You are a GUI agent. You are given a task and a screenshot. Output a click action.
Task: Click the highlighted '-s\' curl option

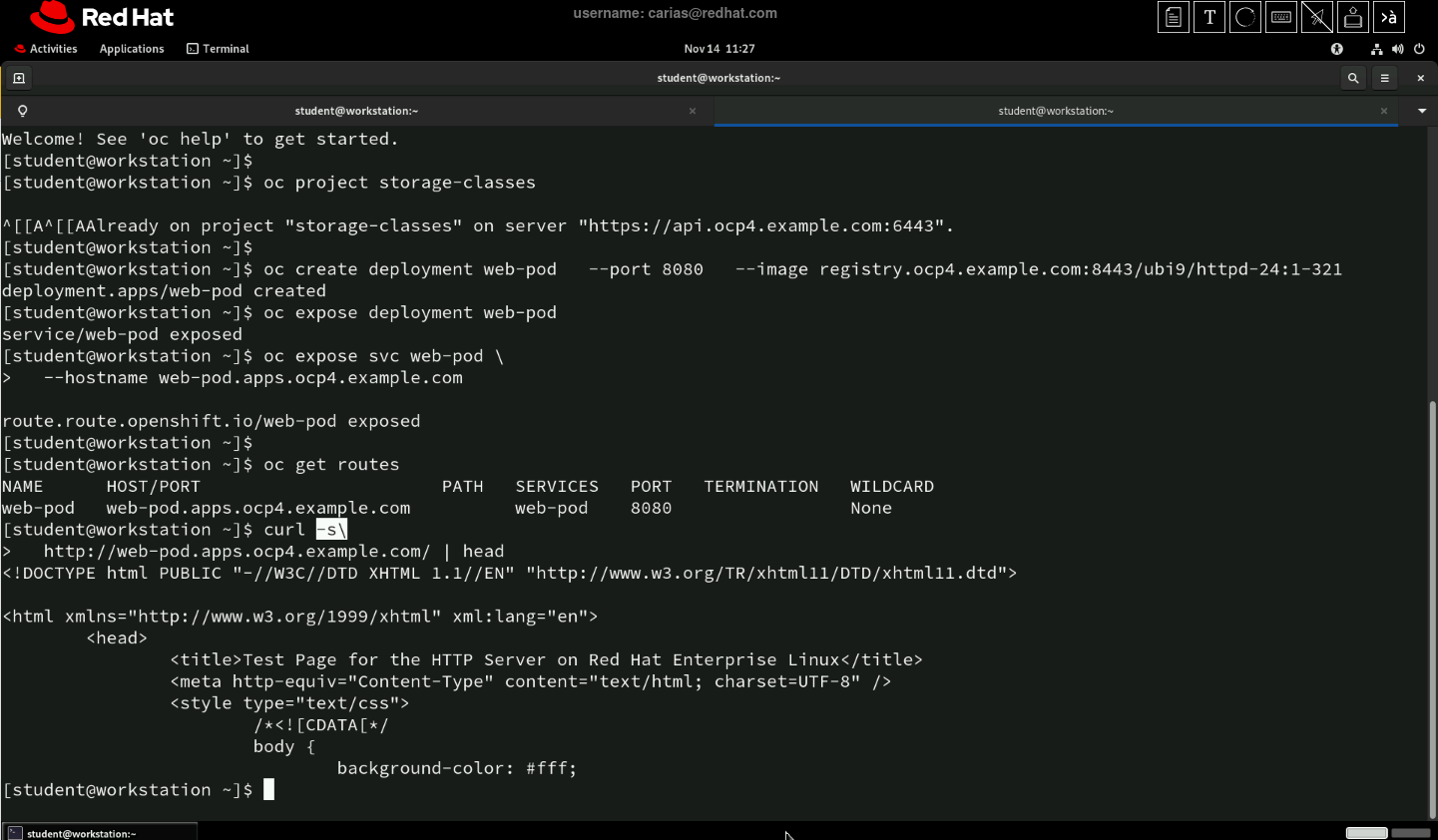pos(331,530)
